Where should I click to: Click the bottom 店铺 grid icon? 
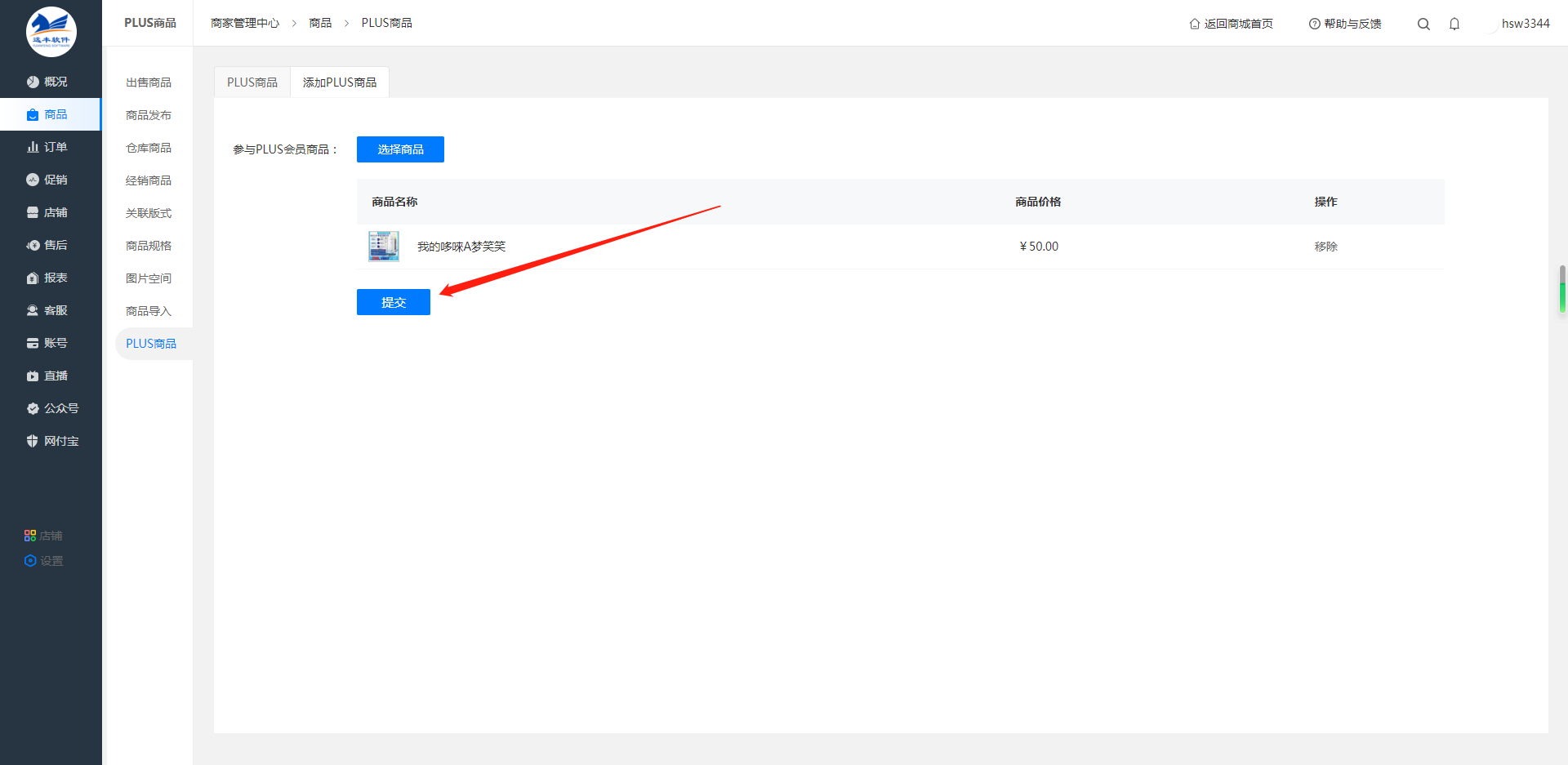click(x=30, y=536)
